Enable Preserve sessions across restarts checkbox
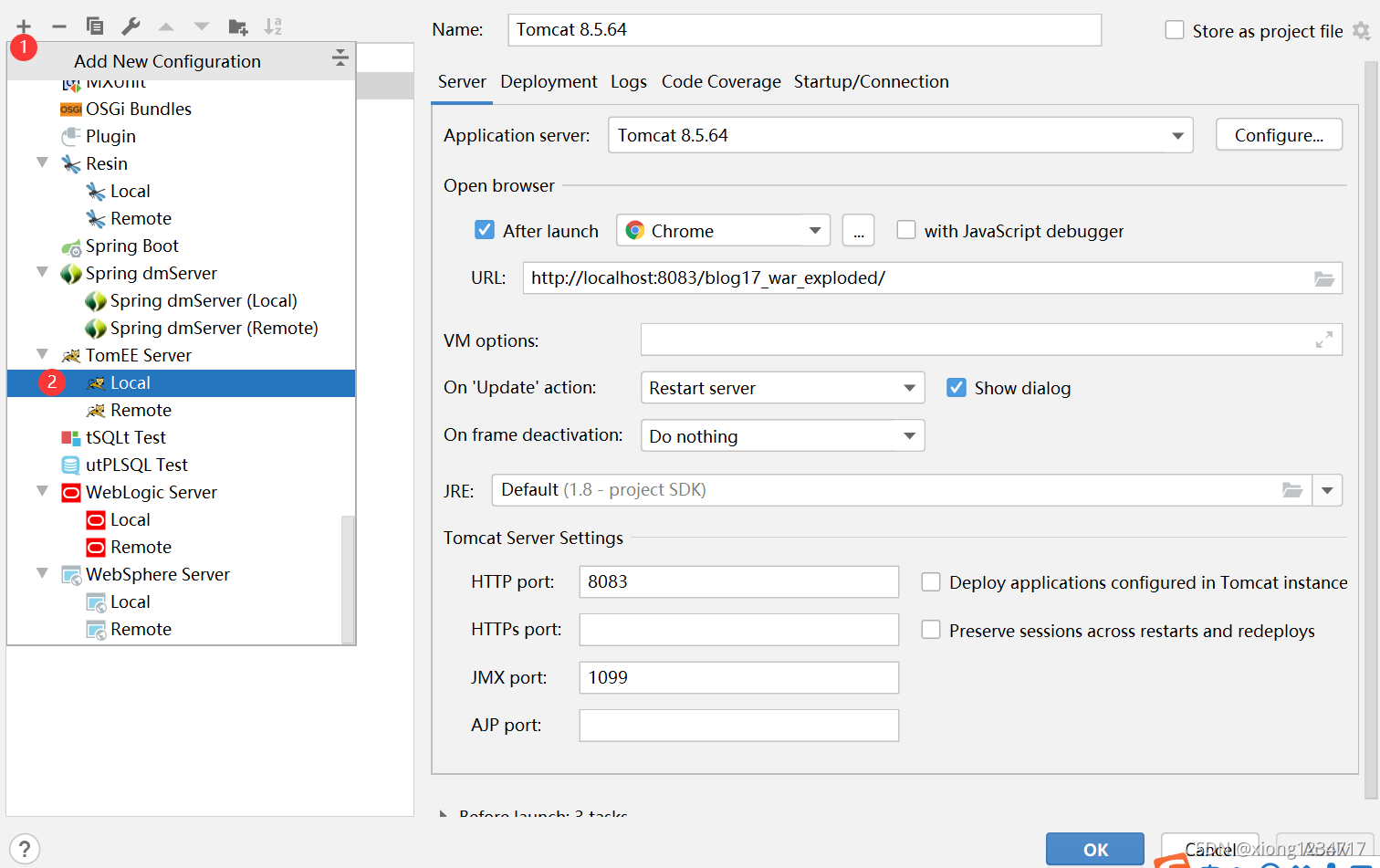This screenshot has width=1380, height=868. (x=931, y=630)
